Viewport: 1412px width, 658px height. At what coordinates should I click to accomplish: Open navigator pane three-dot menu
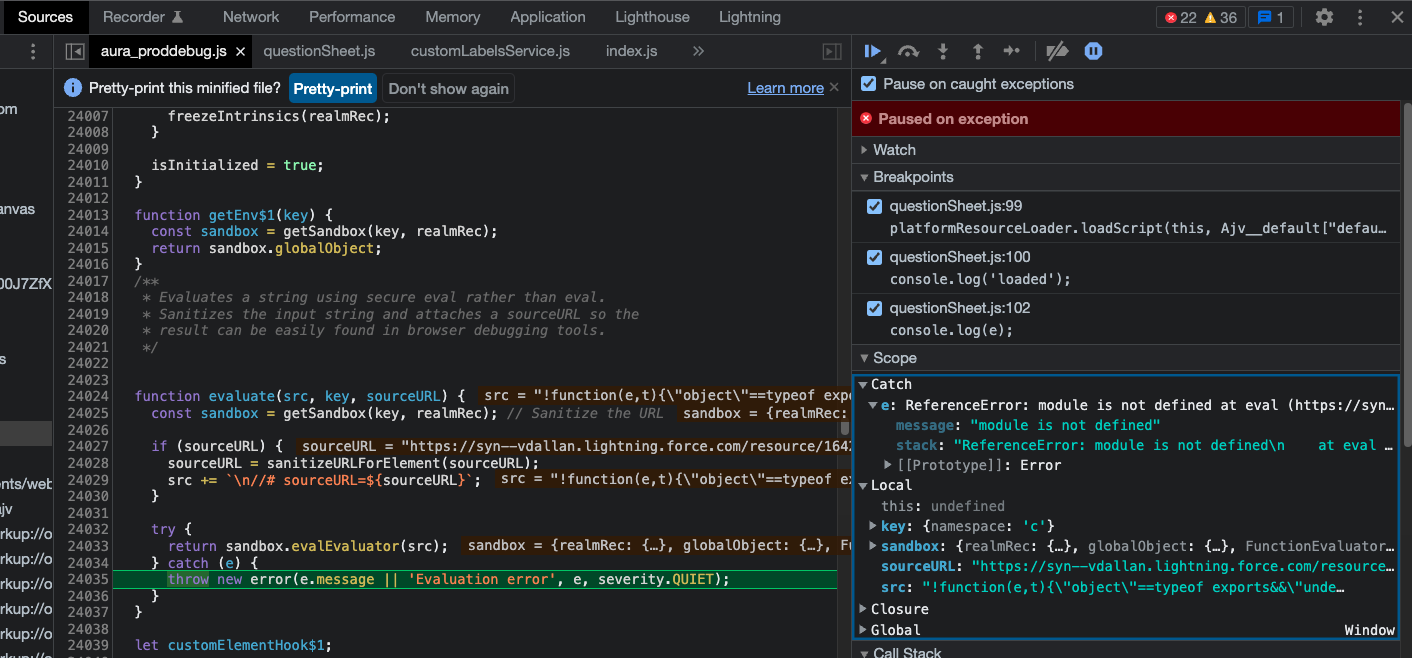click(33, 51)
